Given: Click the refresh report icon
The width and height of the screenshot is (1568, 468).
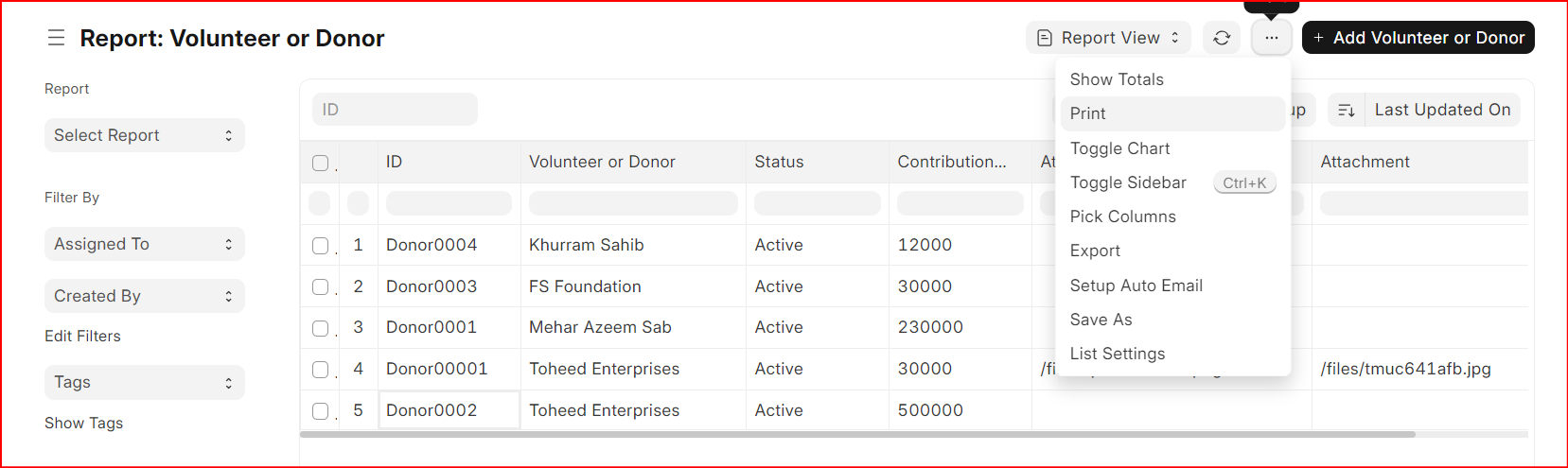Looking at the screenshot, I should [1222, 38].
